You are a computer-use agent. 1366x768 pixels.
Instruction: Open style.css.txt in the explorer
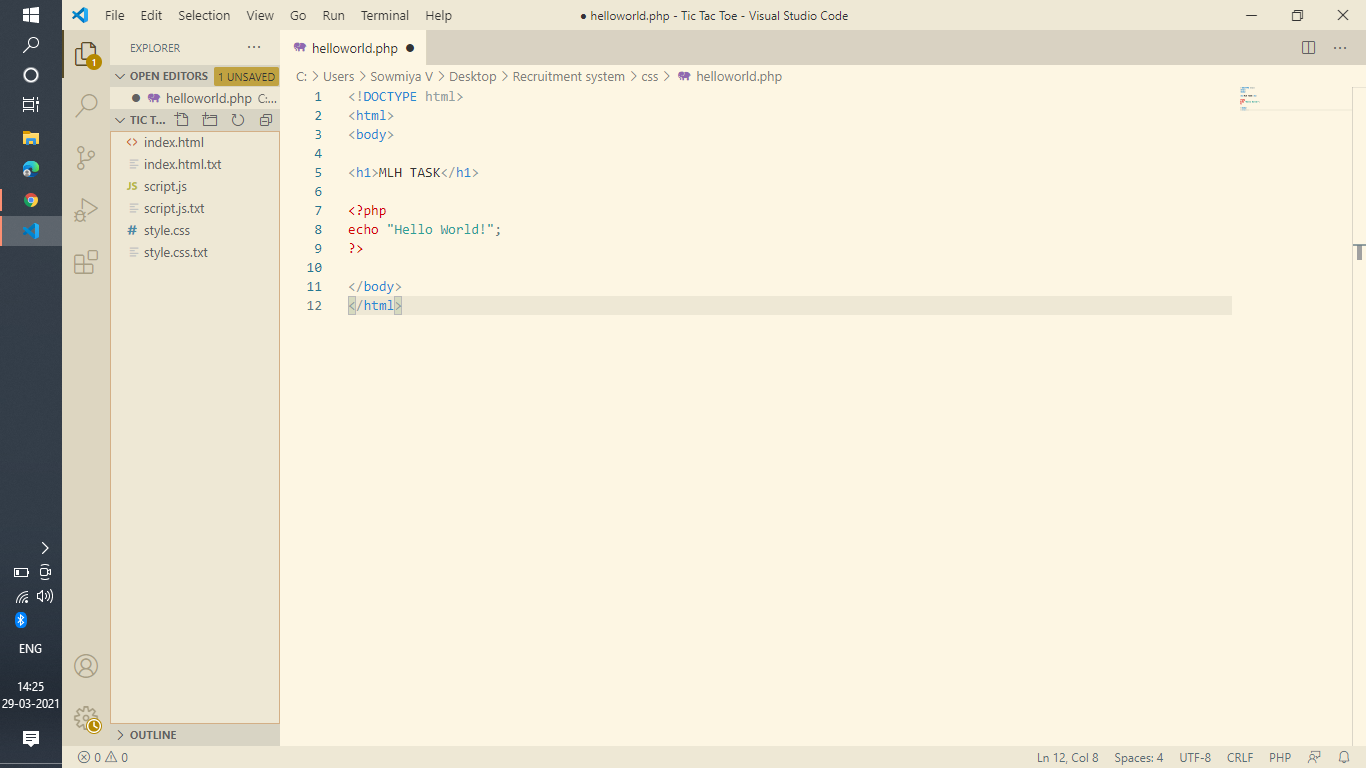click(195, 252)
